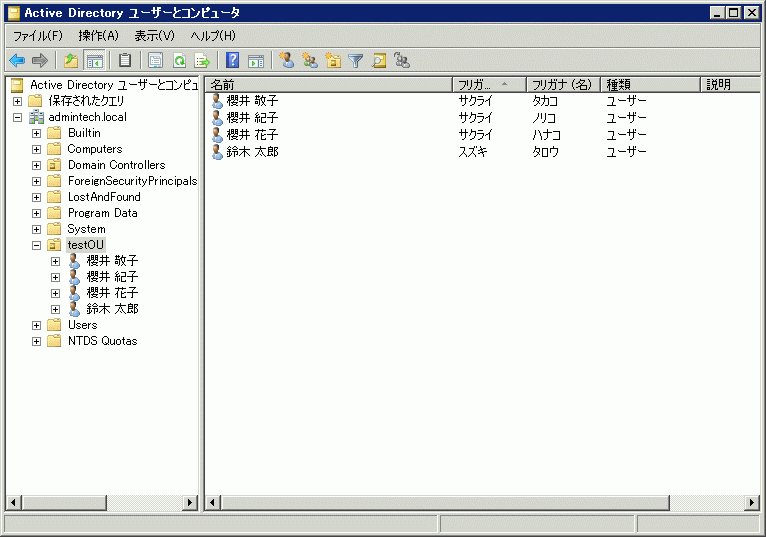Sort by the 説明 column header
766x537 pixels.
(730, 85)
